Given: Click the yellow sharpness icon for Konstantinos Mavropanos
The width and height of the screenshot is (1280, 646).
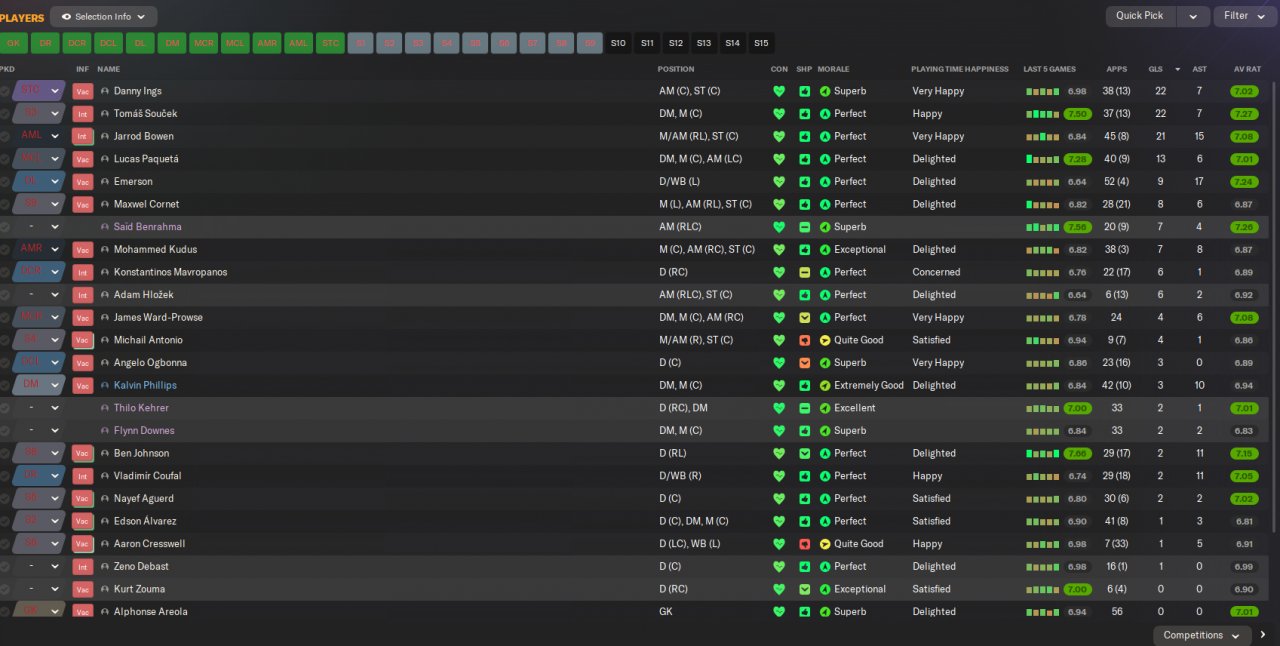Looking at the screenshot, I should pos(804,272).
